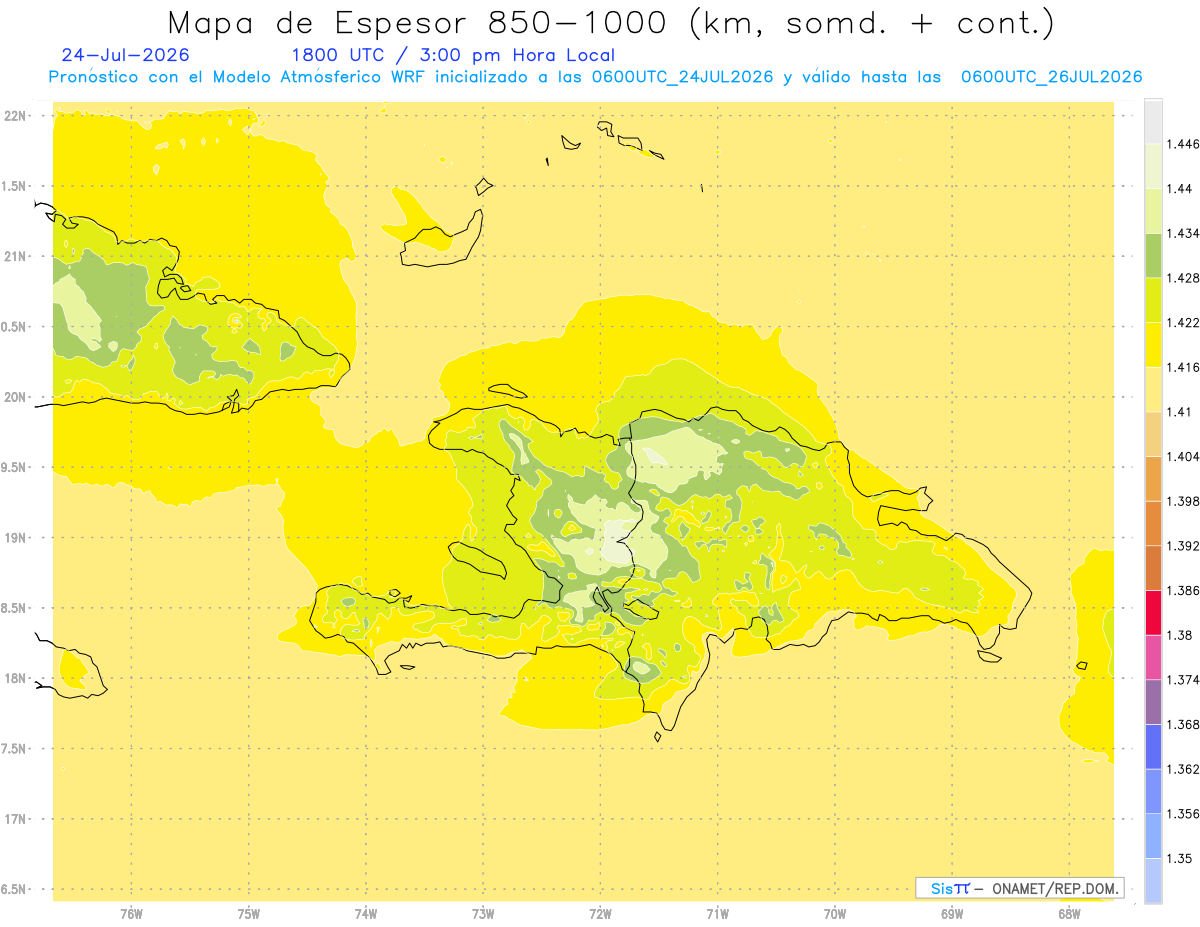Screen dimensions: 1200x927
Task: Click the "20N" latitude label
Action: 17,397
